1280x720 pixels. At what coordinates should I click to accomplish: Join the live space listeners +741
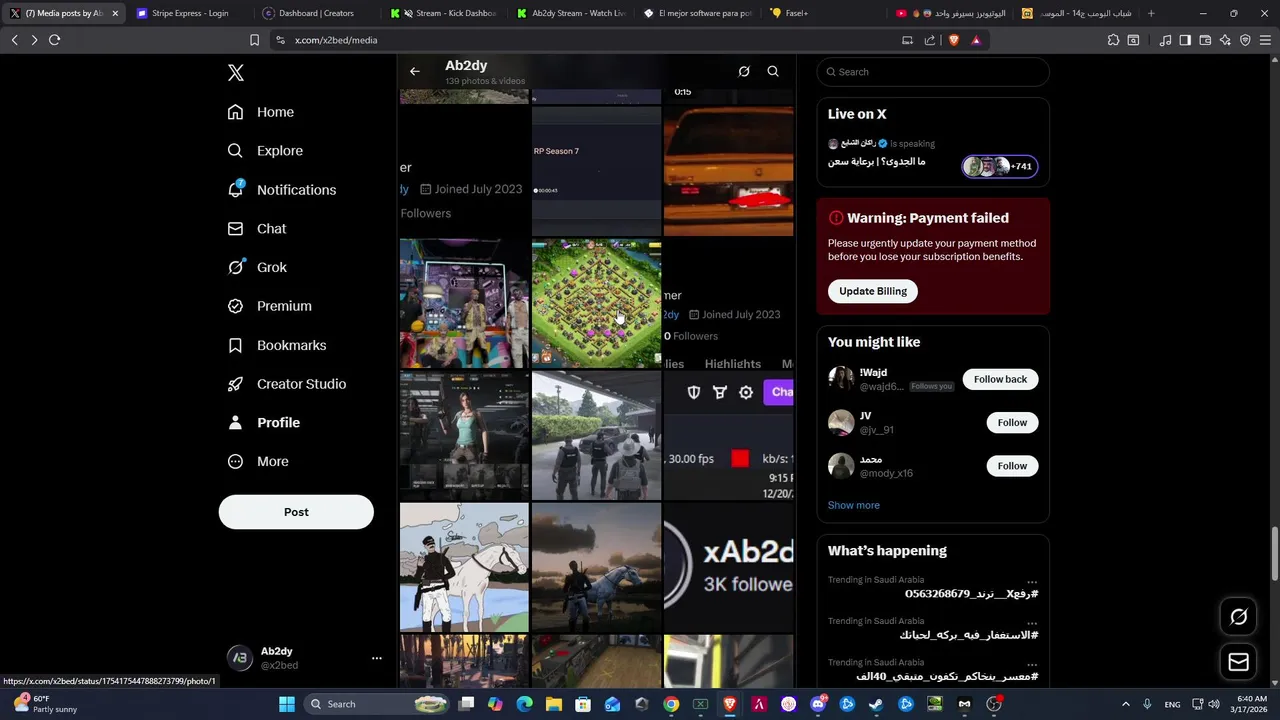tap(1000, 167)
